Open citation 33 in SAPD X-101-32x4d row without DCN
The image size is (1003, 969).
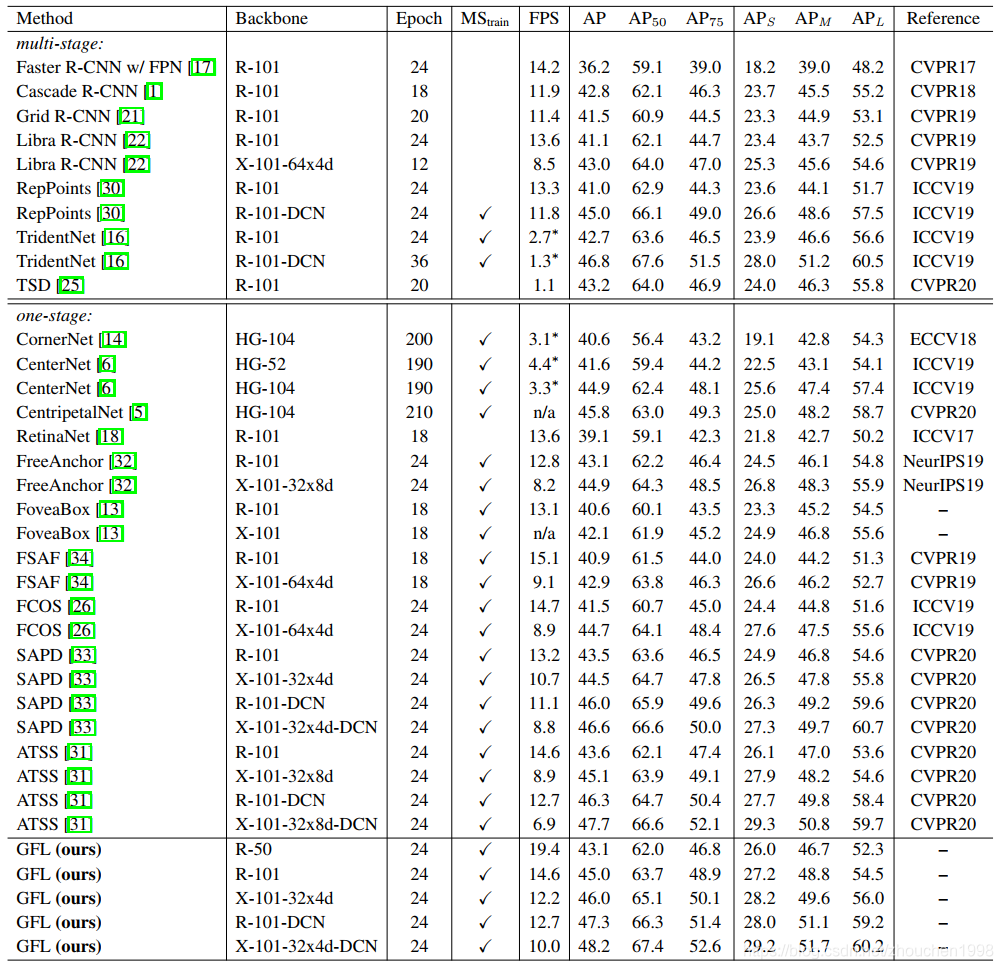(83, 679)
